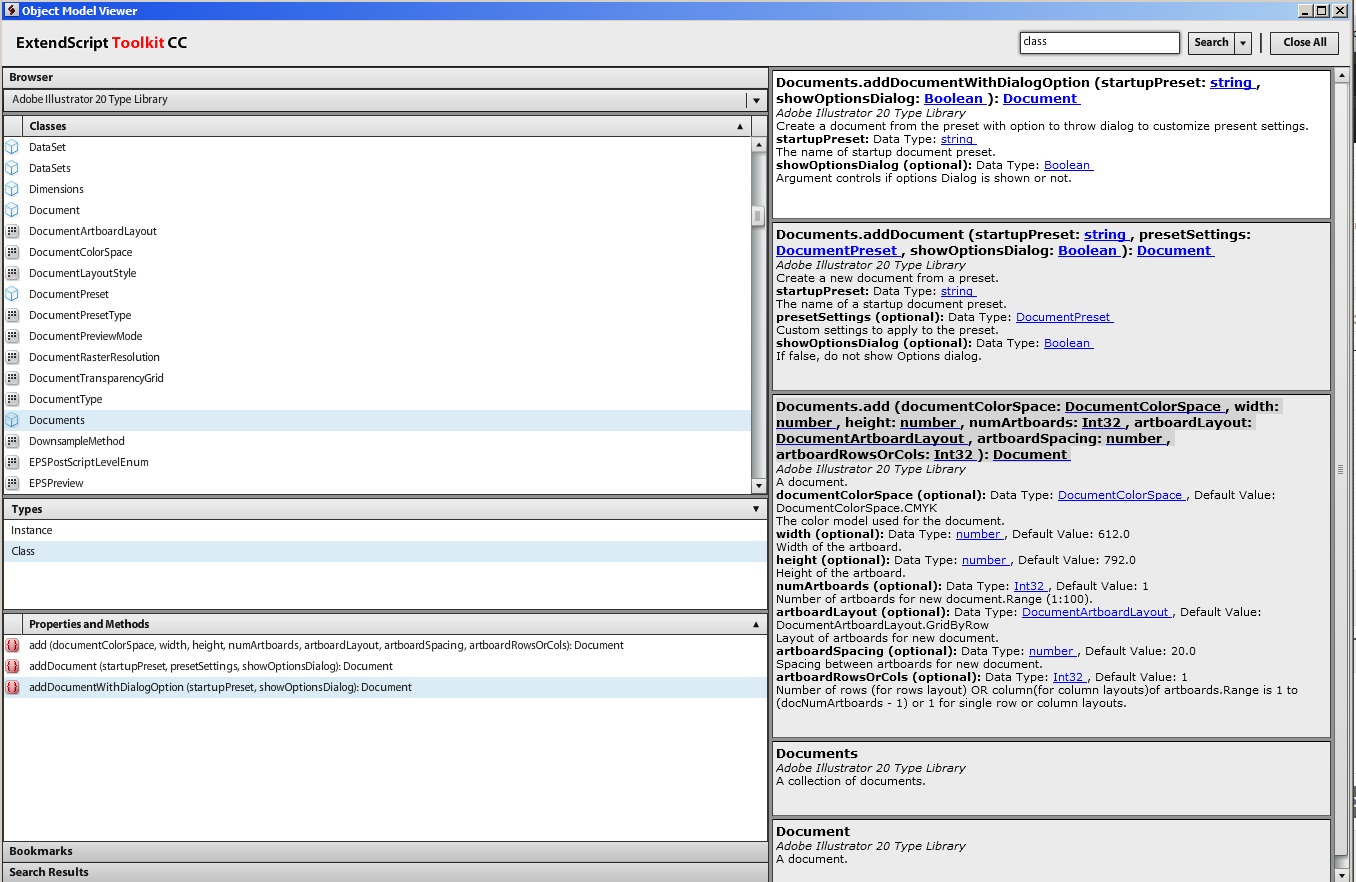Select EPSPreview in the Classes list
The image size is (1356, 882).
pos(377,483)
